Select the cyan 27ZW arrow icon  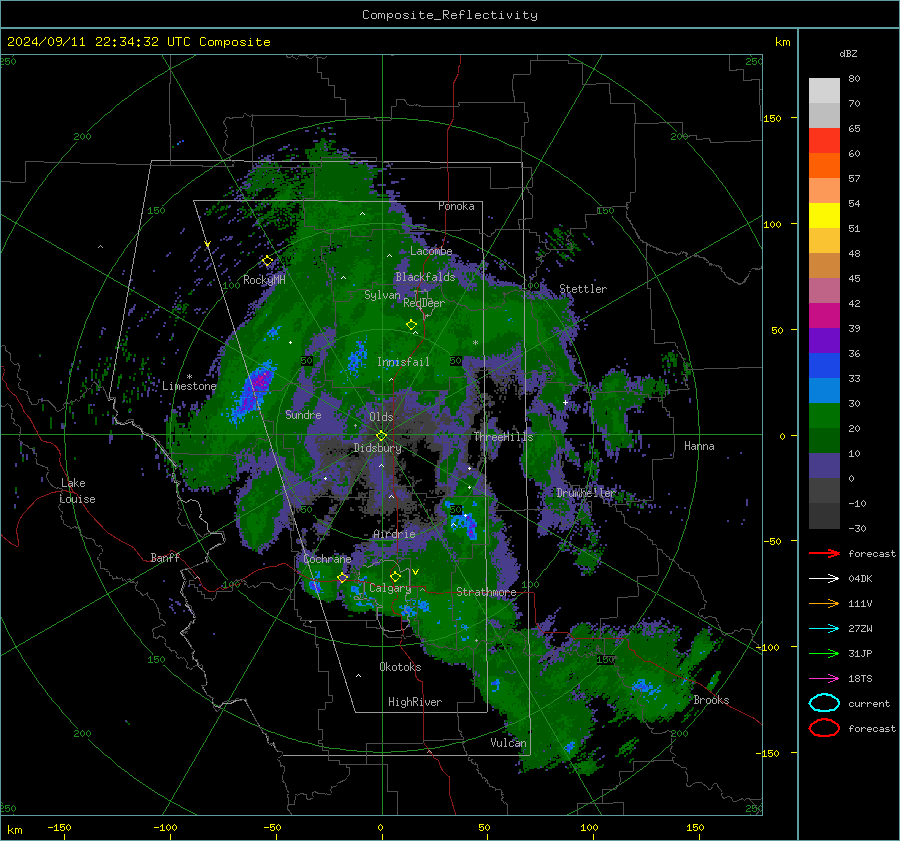click(x=824, y=629)
